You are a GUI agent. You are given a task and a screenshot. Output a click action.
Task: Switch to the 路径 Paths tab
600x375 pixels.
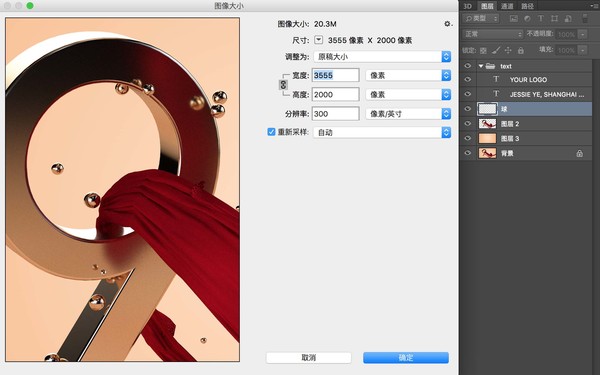tap(527, 6)
